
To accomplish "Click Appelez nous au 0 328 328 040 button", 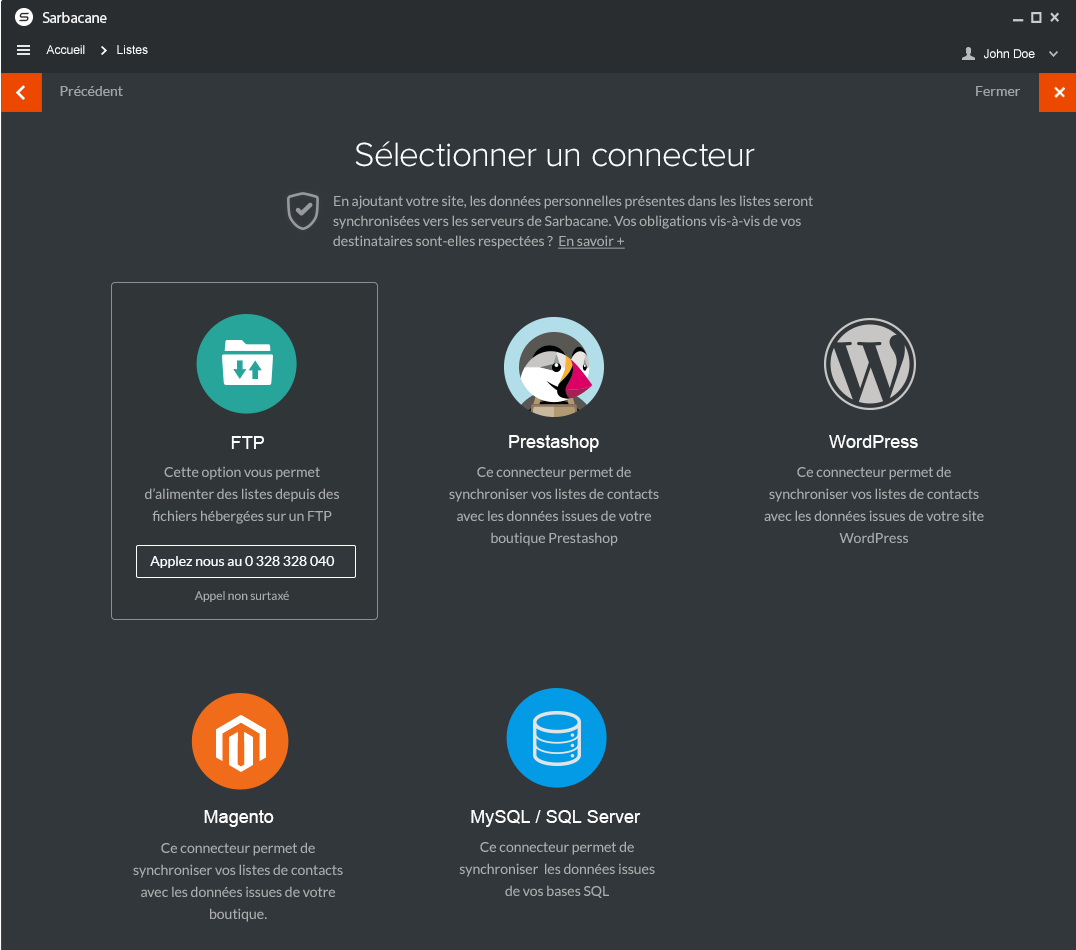I will click(x=246, y=561).
